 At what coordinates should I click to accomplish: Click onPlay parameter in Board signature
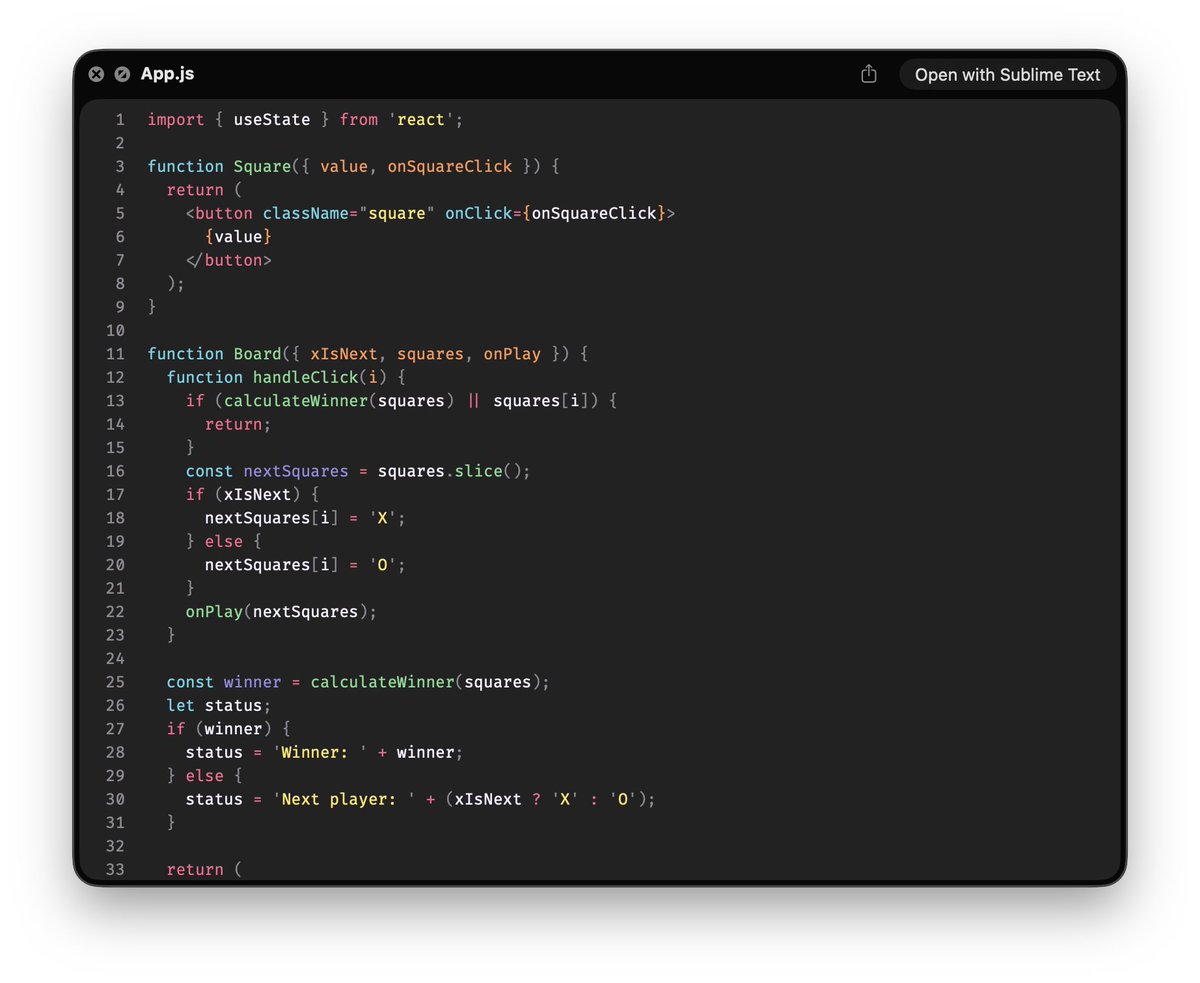click(512, 354)
